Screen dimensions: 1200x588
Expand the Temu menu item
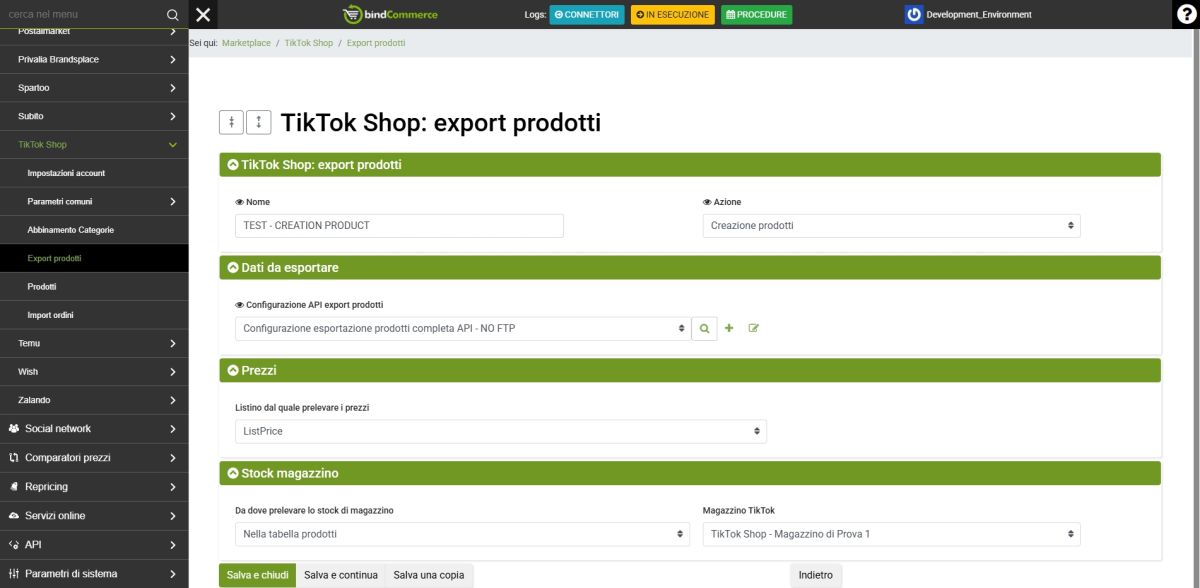(94, 343)
